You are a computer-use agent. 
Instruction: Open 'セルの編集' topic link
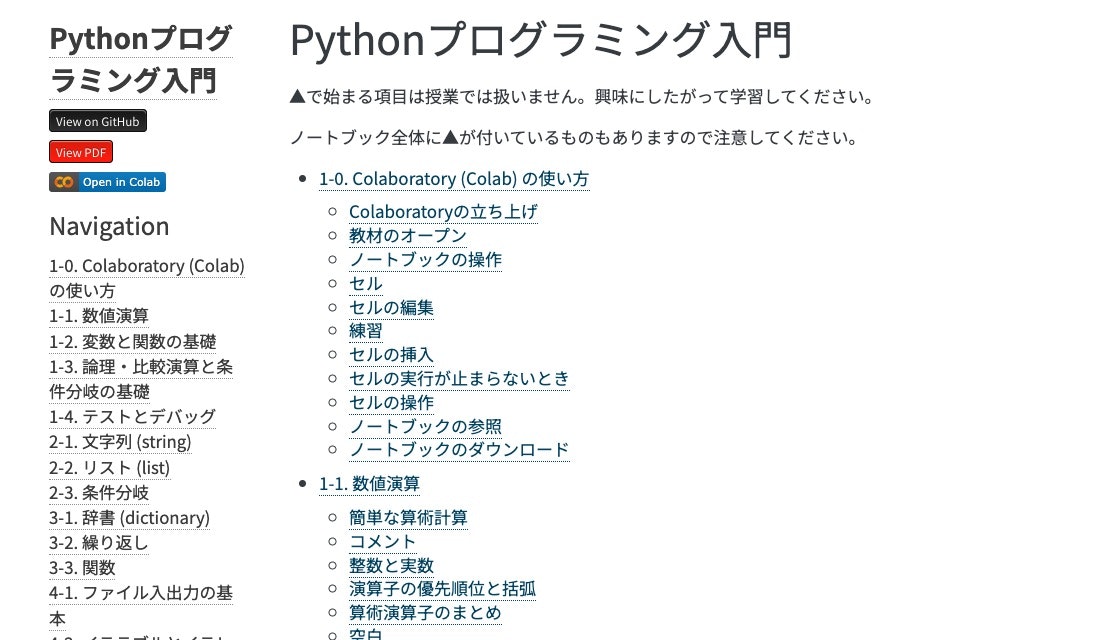coord(390,307)
